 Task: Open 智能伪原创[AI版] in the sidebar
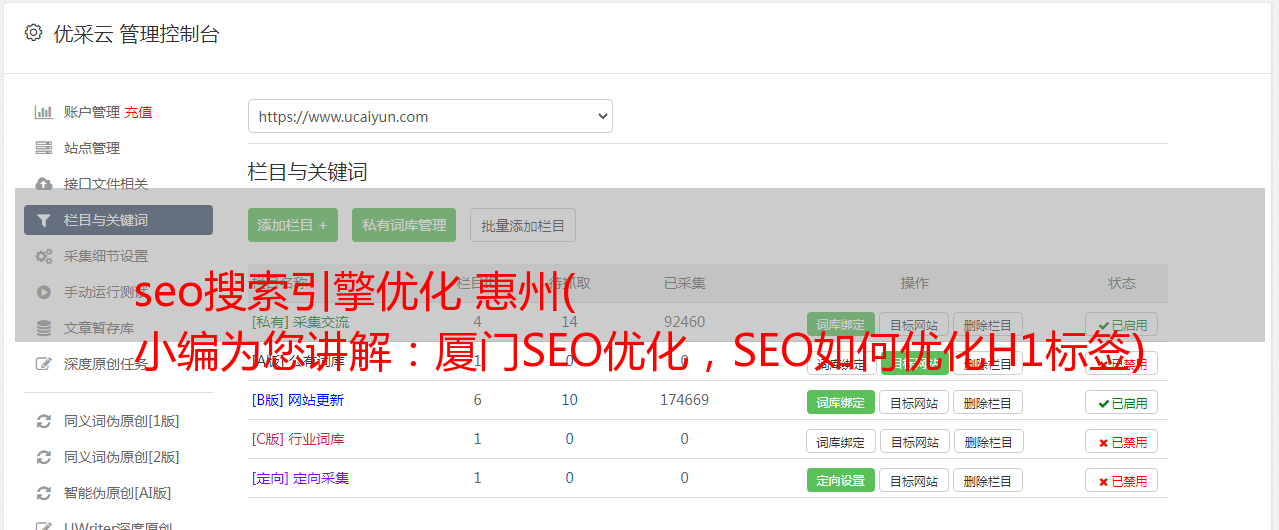(118, 493)
